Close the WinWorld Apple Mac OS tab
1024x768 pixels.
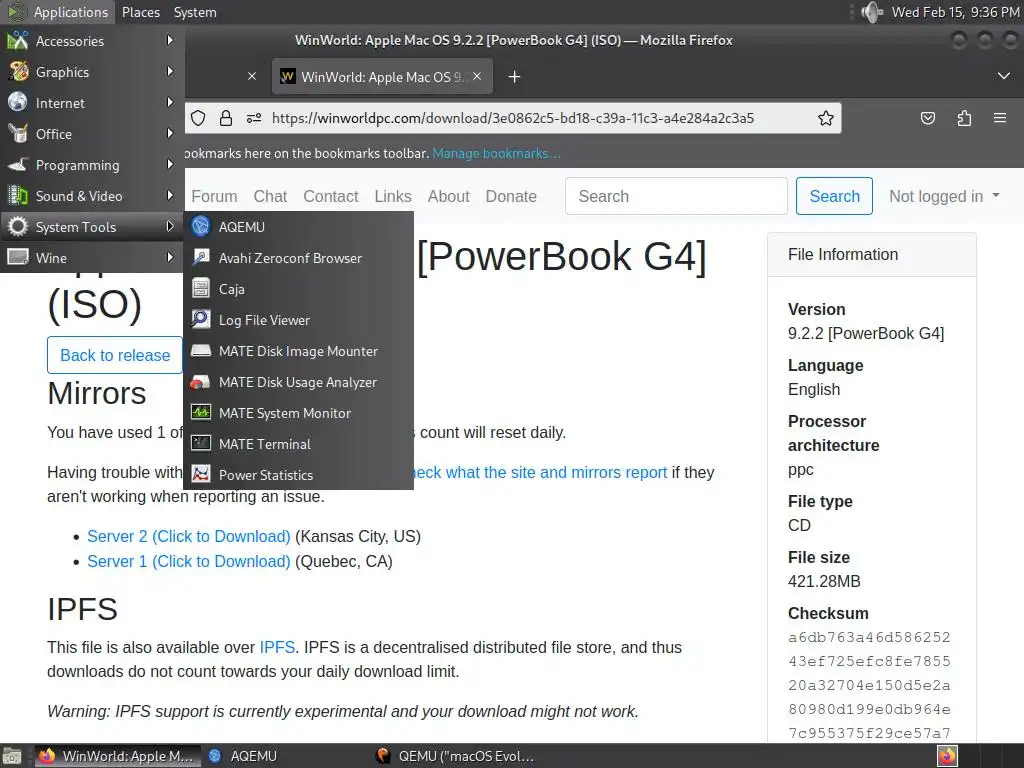[477, 76]
